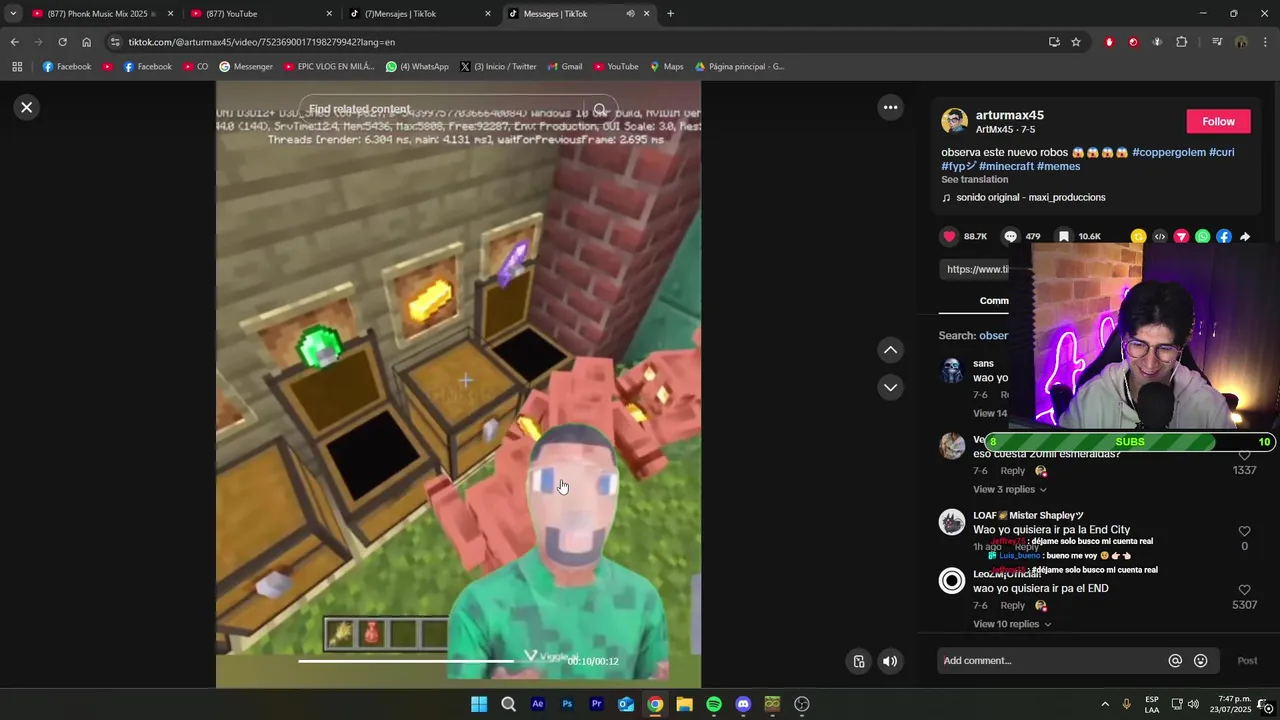Switch to the Phonk Music Mix 2025 tab

coord(100,14)
